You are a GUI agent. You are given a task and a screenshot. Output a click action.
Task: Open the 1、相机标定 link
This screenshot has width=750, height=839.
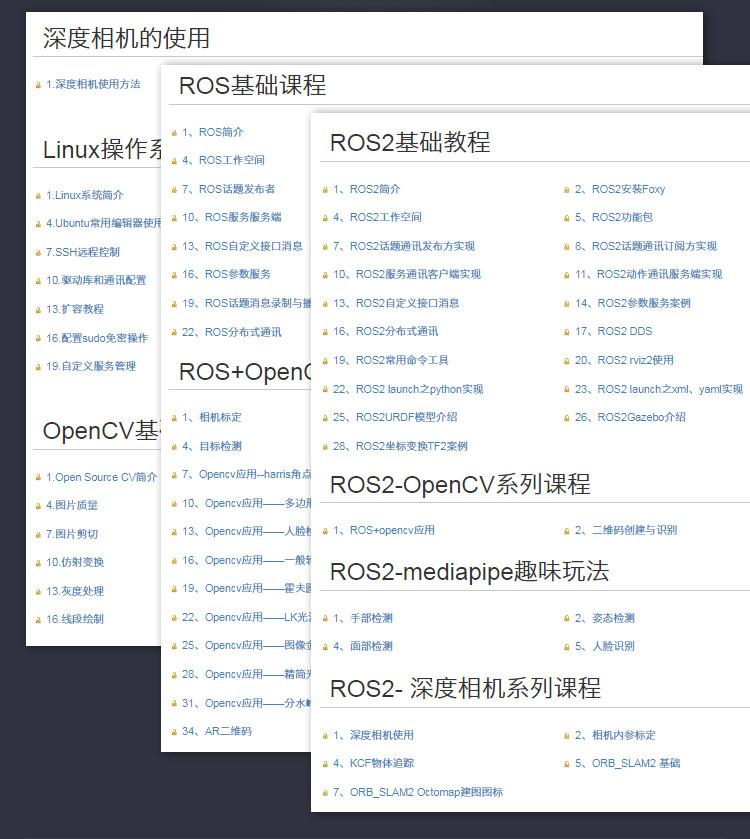tap(212, 417)
